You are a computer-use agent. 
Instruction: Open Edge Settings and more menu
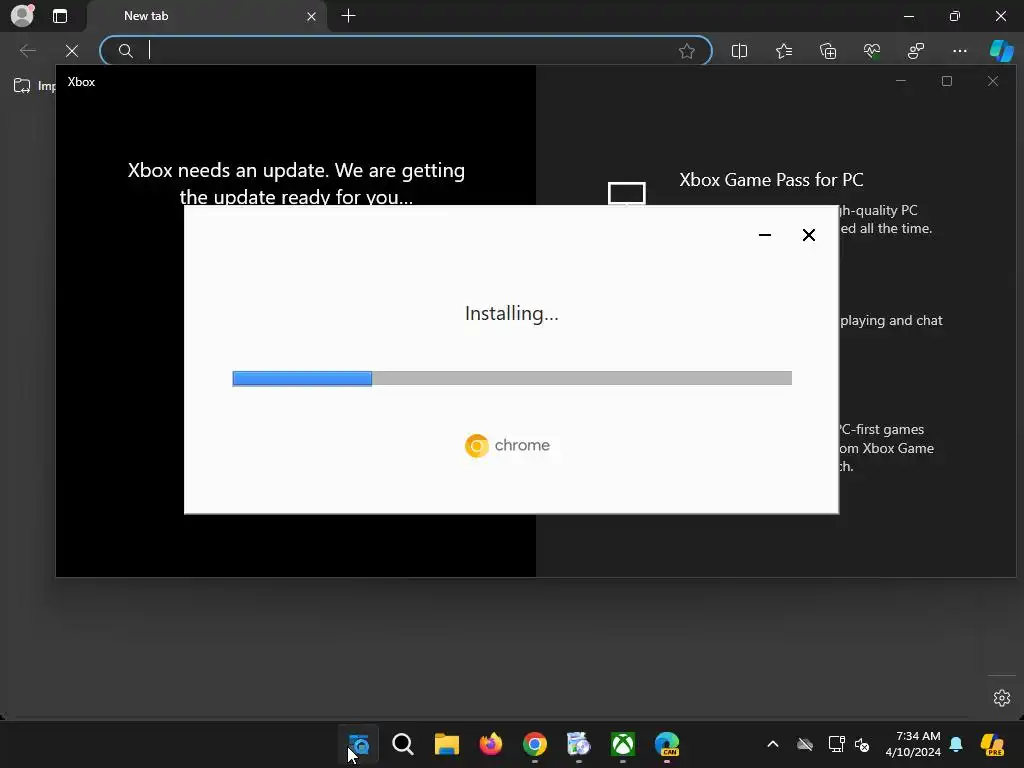tap(960, 51)
